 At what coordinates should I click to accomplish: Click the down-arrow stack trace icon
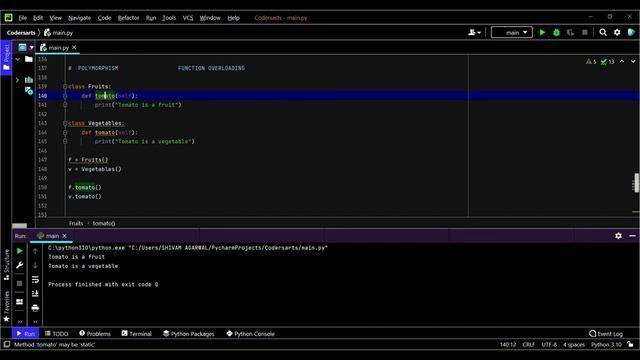tap(35, 265)
